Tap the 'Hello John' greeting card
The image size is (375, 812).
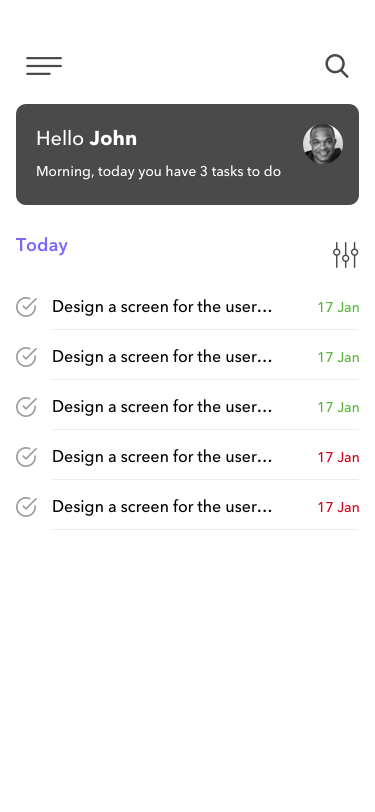click(x=188, y=154)
